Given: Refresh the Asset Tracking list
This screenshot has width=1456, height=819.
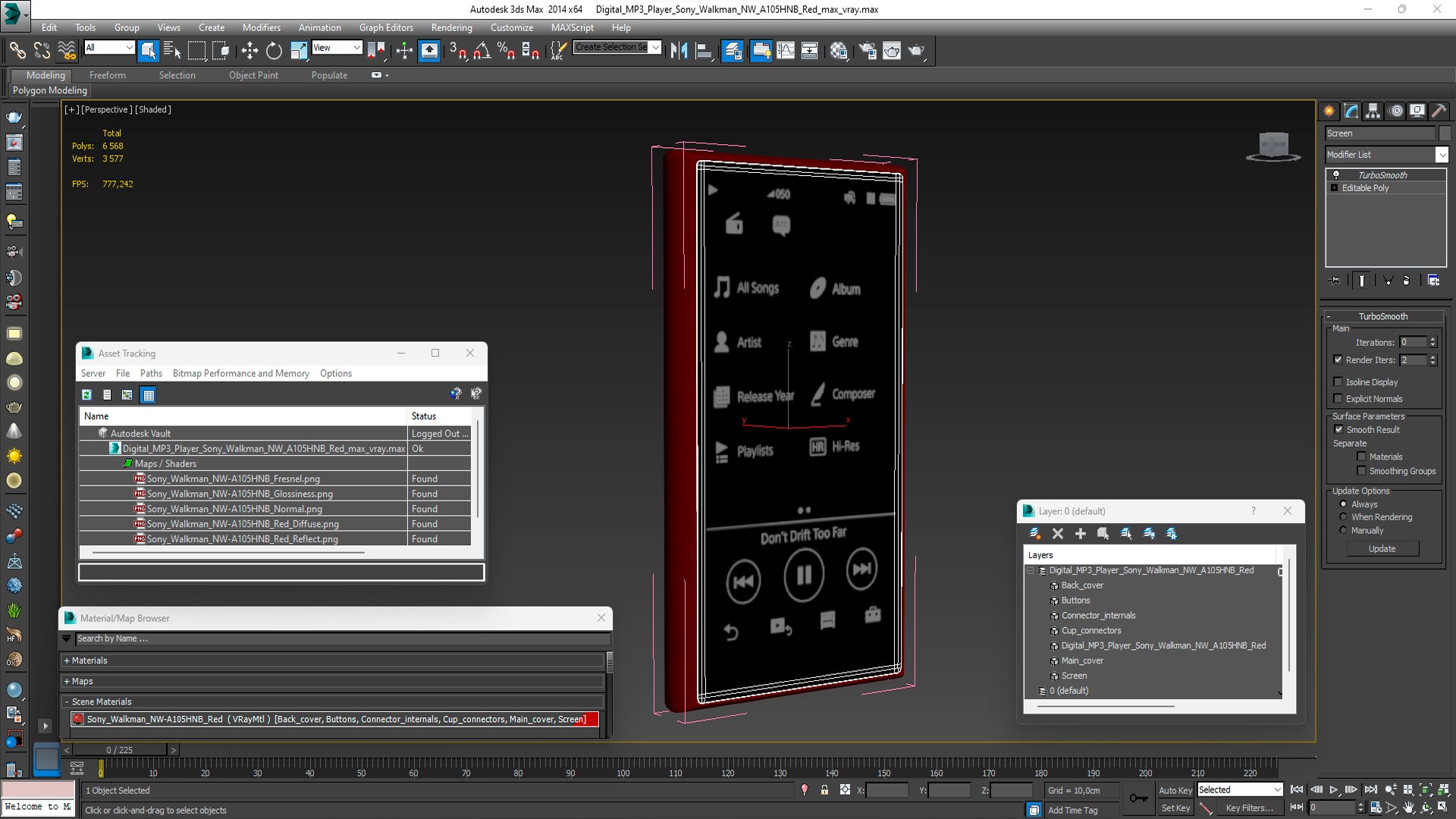Looking at the screenshot, I should point(87,394).
